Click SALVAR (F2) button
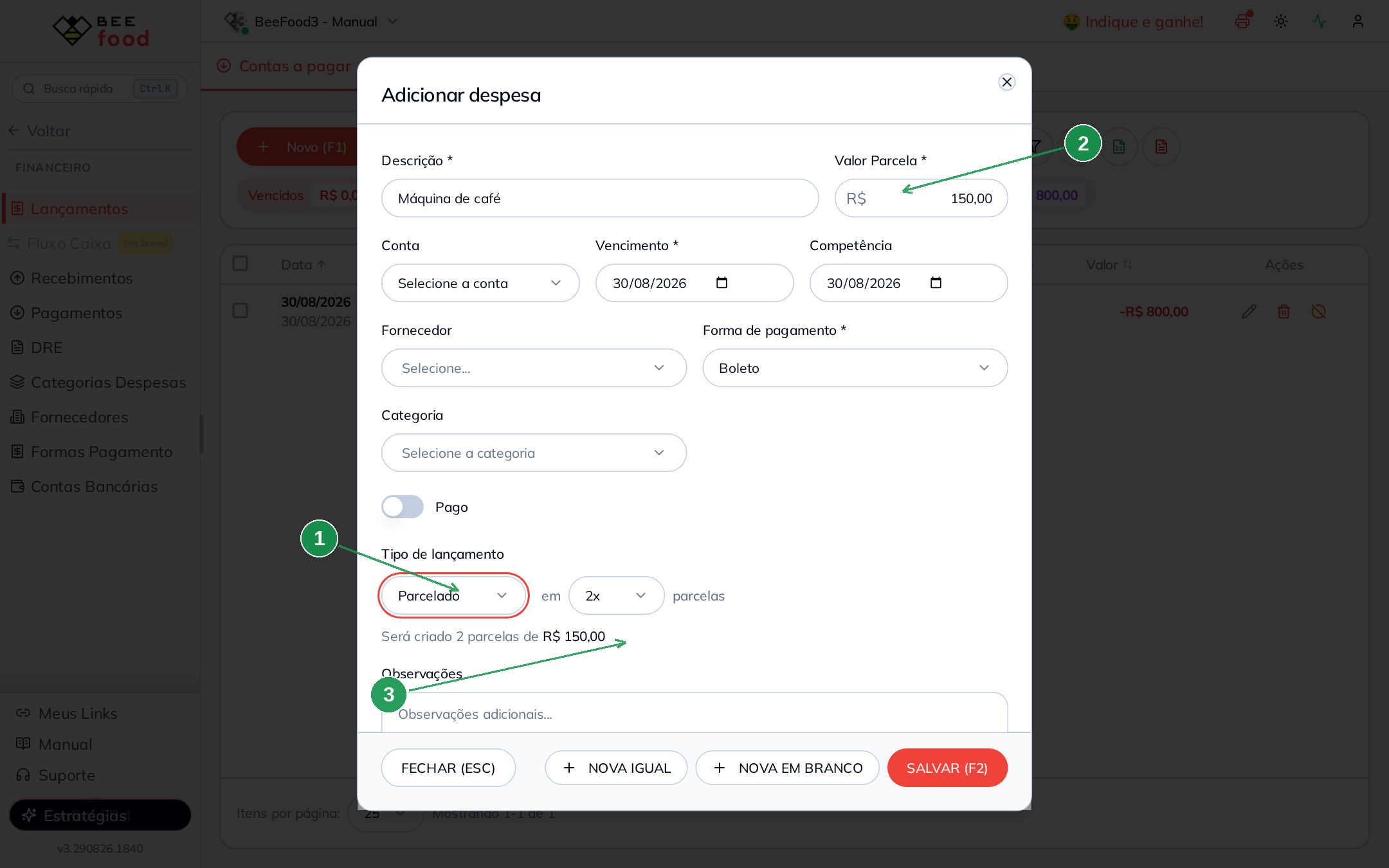 pos(947,768)
